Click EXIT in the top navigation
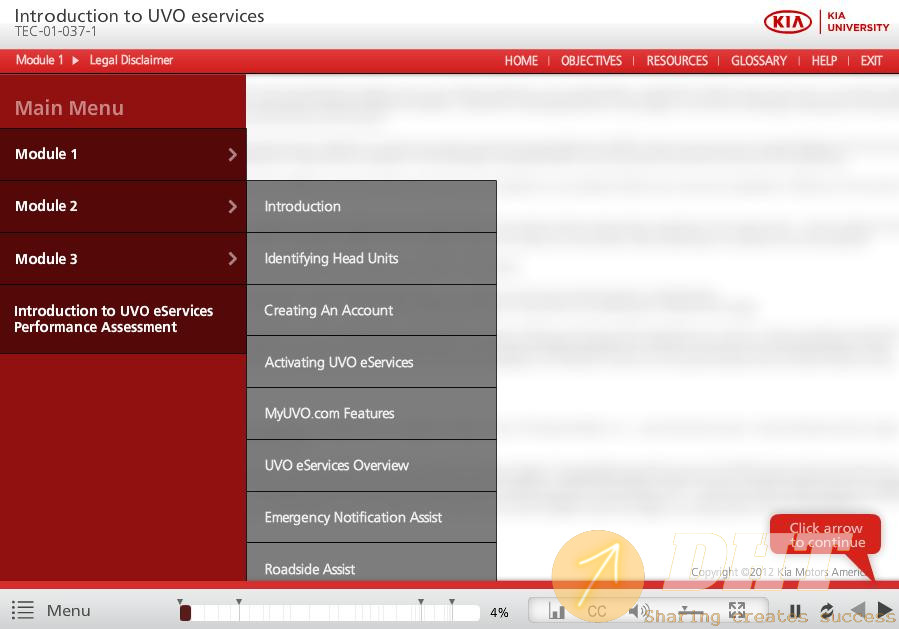 click(871, 61)
